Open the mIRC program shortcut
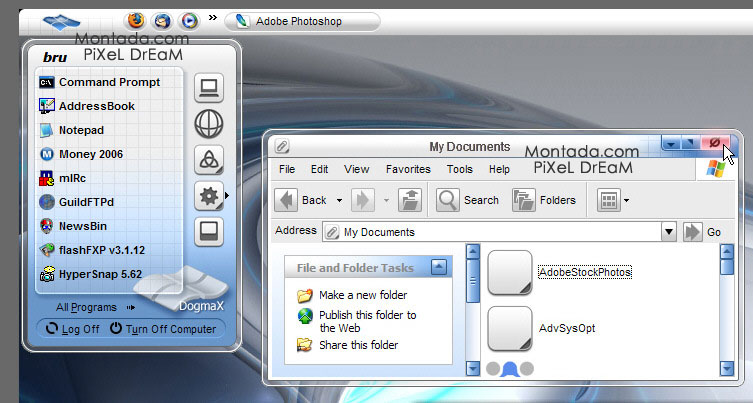This screenshot has width=753, height=403. pos(72,178)
